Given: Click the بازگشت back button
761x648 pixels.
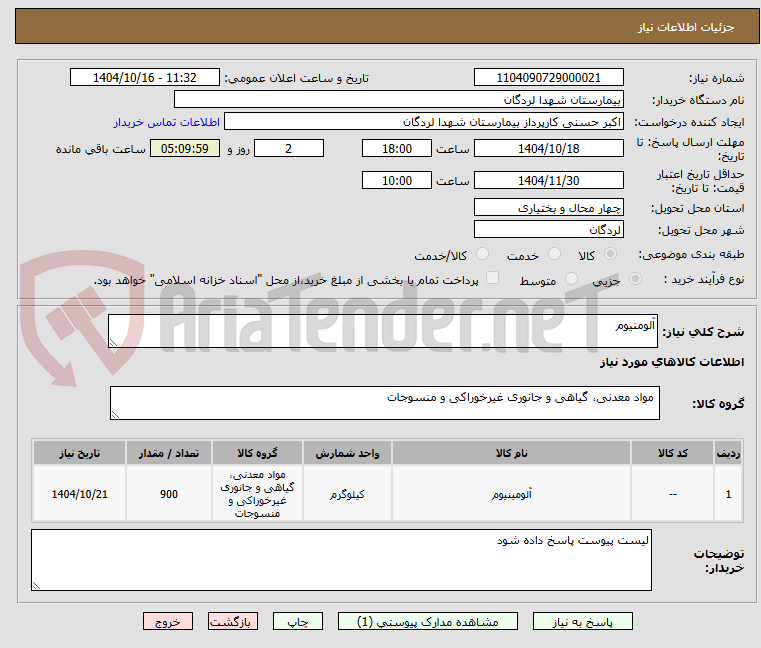Looking at the screenshot, I should coord(232,621).
